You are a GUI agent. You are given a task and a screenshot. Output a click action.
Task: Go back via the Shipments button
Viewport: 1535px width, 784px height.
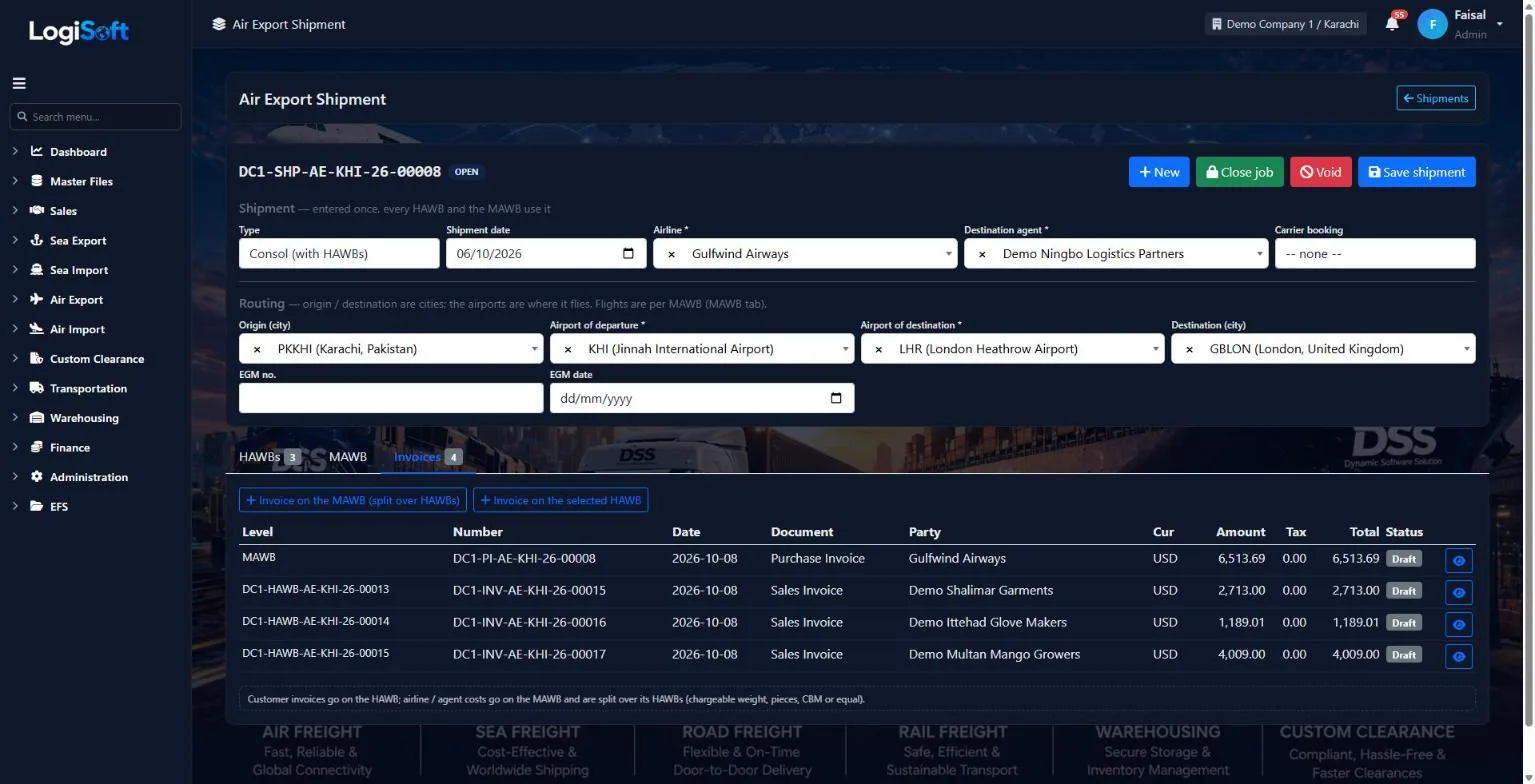click(1436, 98)
